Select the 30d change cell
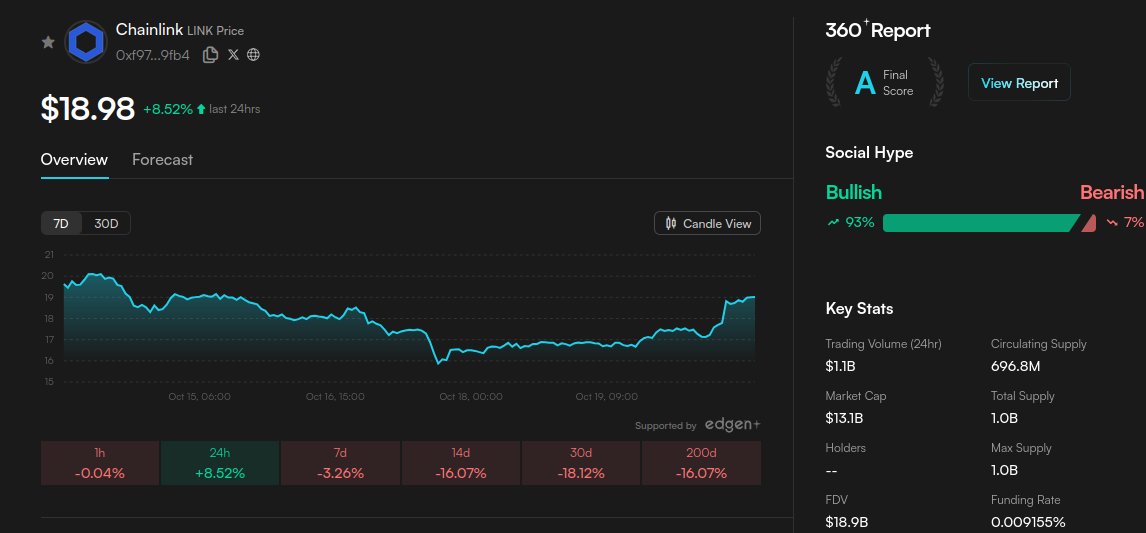The width and height of the screenshot is (1146, 533). click(581, 463)
